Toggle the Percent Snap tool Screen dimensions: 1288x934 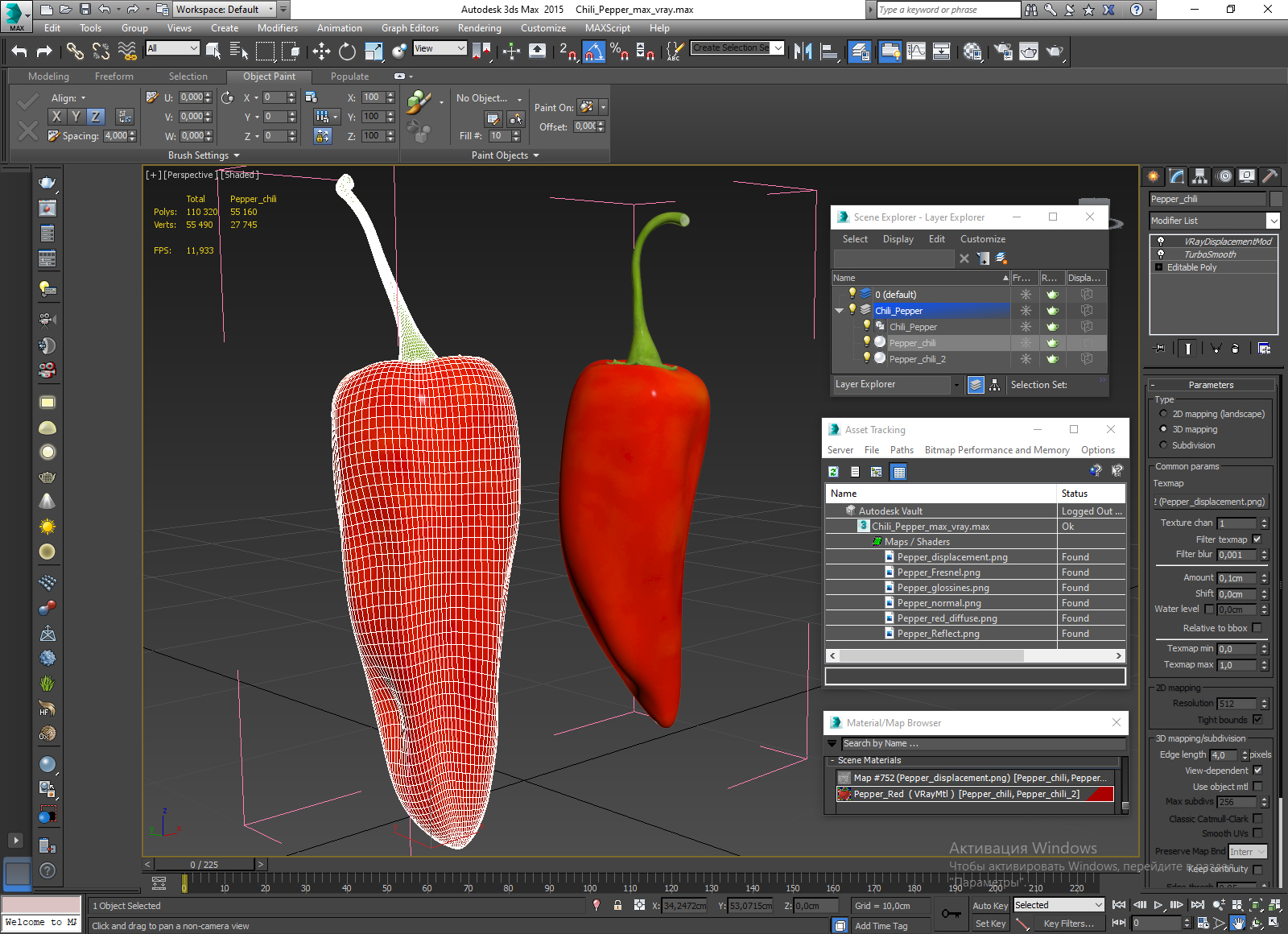619,52
